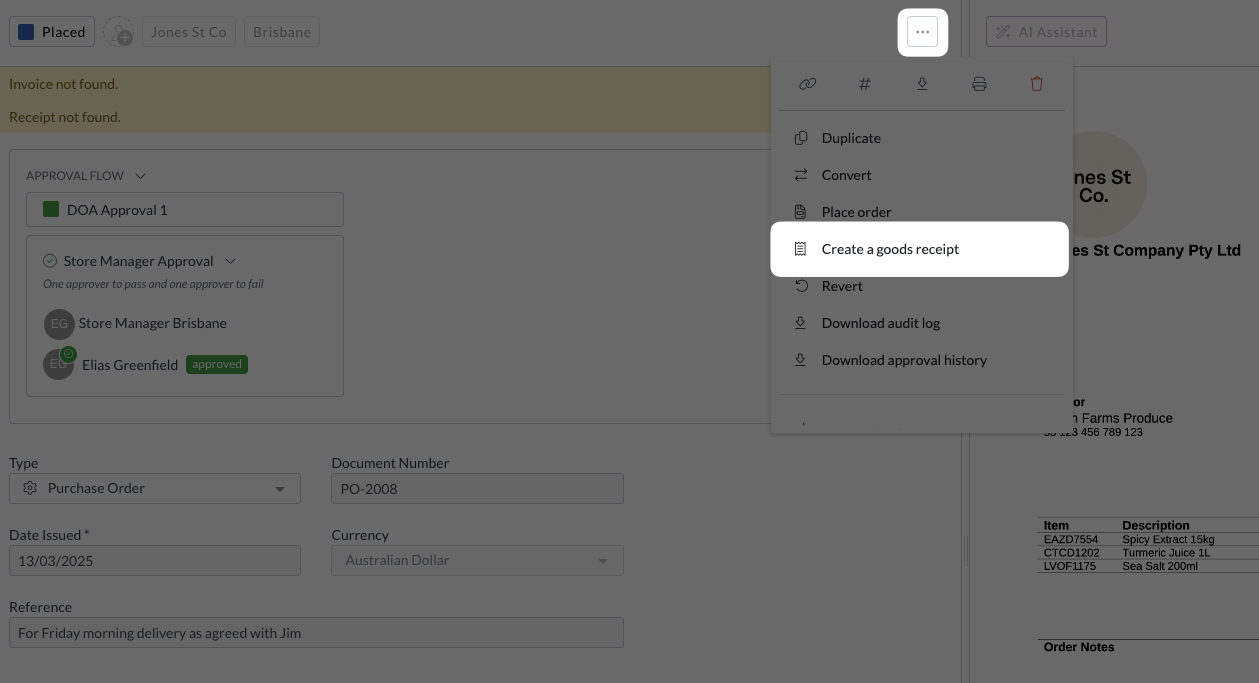Choose Download approval history
Viewport: 1259px width, 683px height.
(x=921, y=360)
